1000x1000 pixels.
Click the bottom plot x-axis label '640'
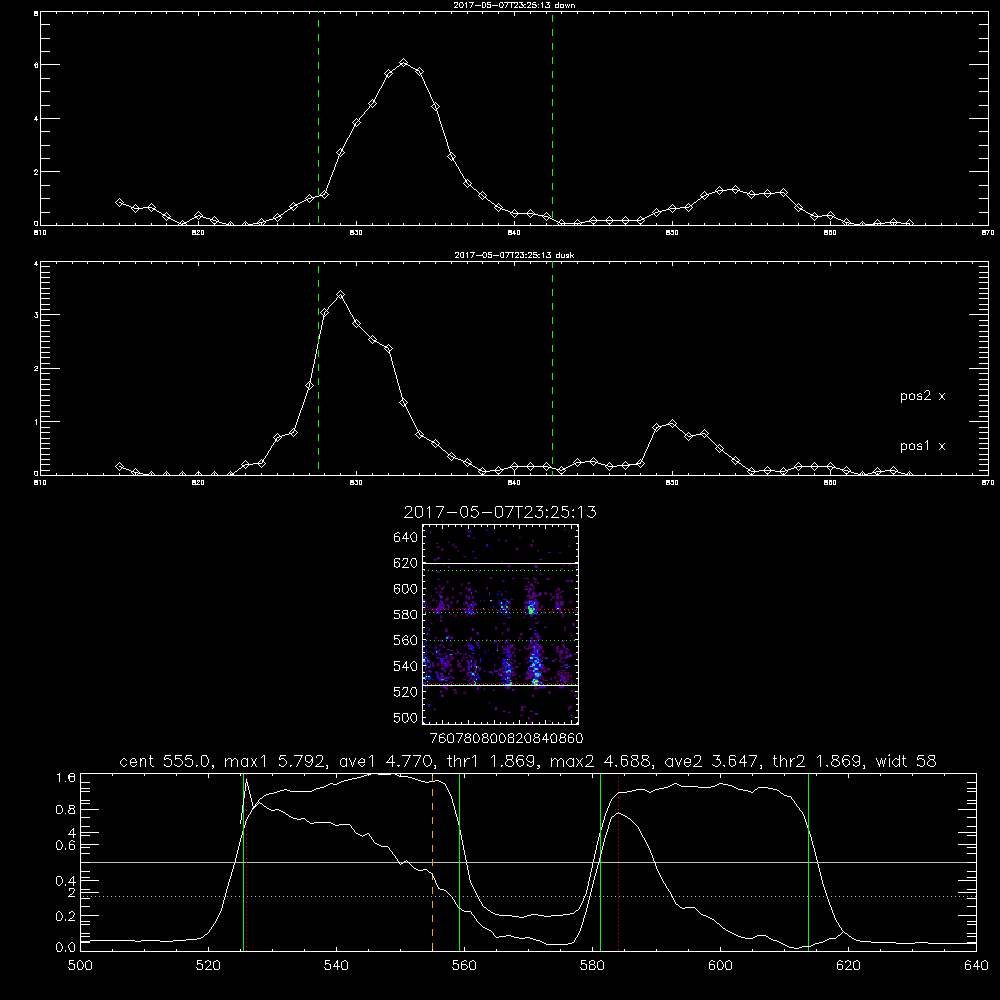[976, 966]
